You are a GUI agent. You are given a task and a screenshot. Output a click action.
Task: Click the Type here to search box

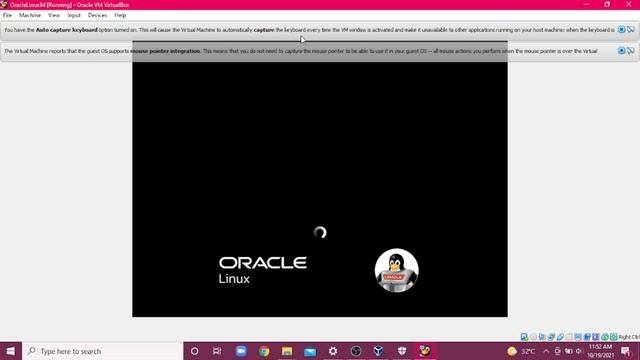point(103,351)
